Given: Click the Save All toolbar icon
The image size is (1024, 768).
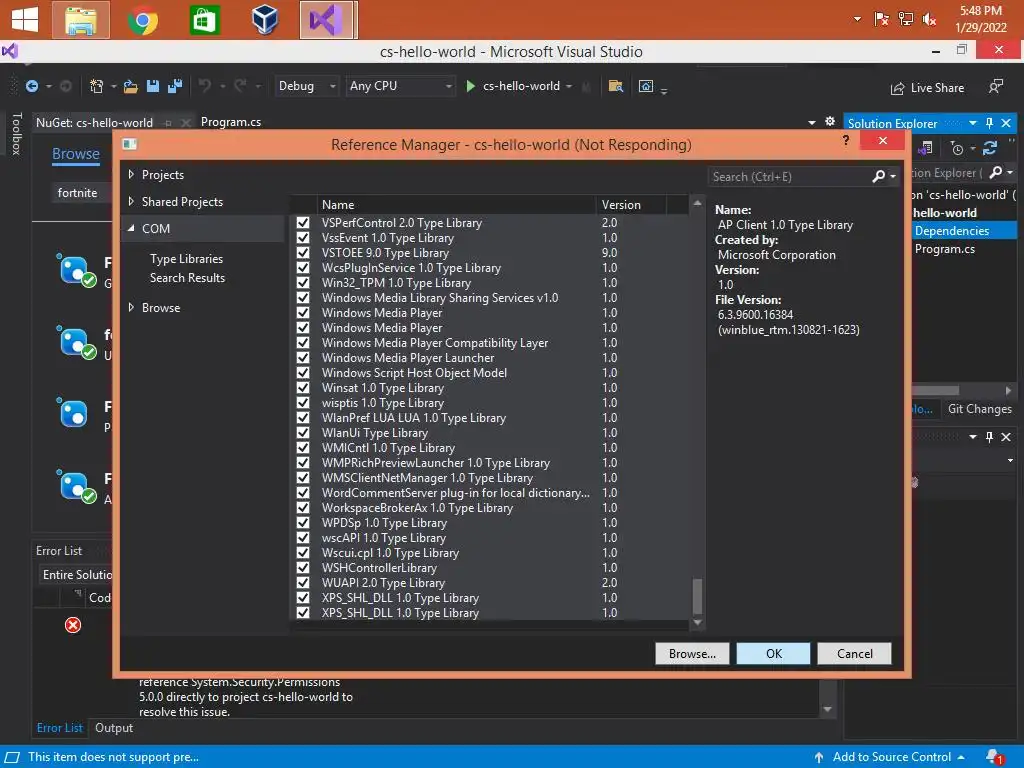Looking at the screenshot, I should [175, 86].
